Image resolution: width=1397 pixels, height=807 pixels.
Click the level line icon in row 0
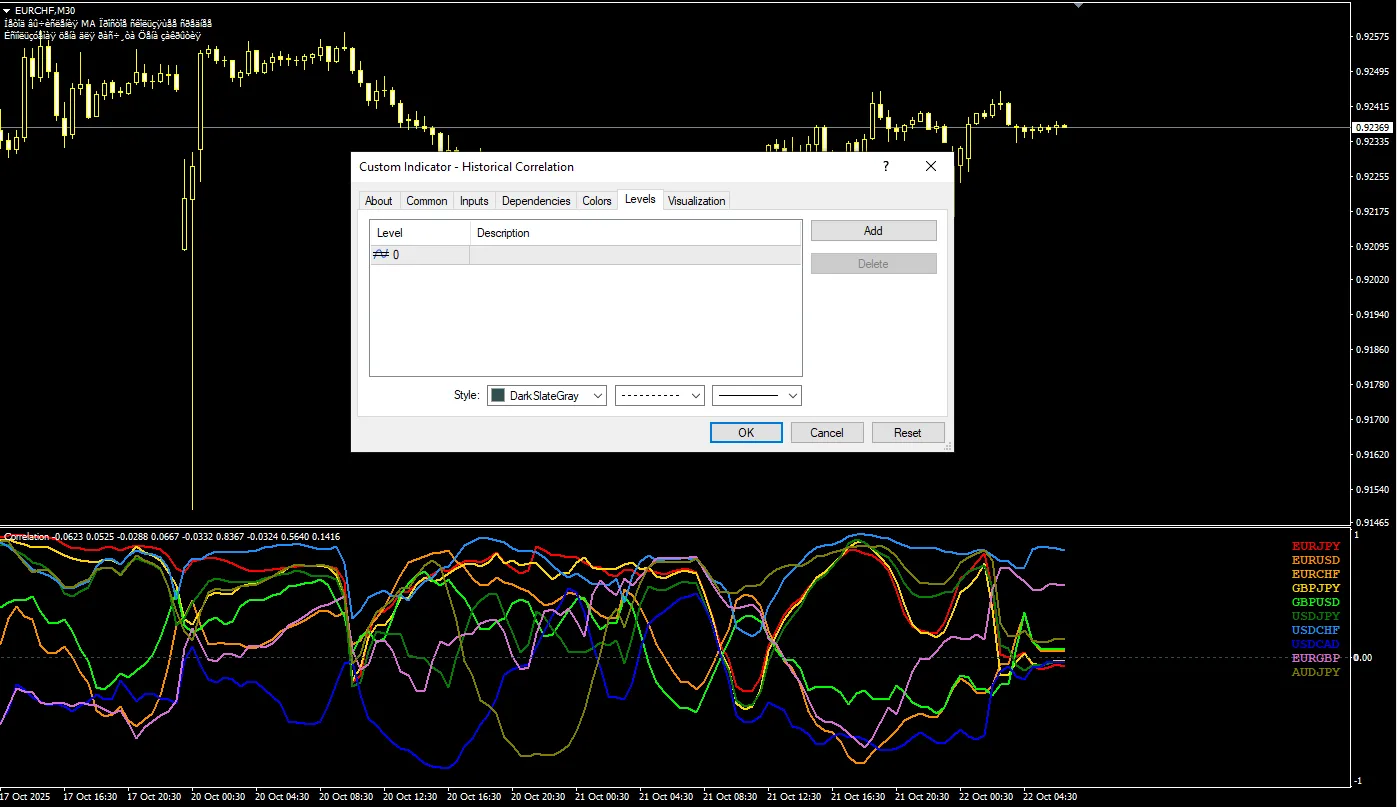[381, 255]
